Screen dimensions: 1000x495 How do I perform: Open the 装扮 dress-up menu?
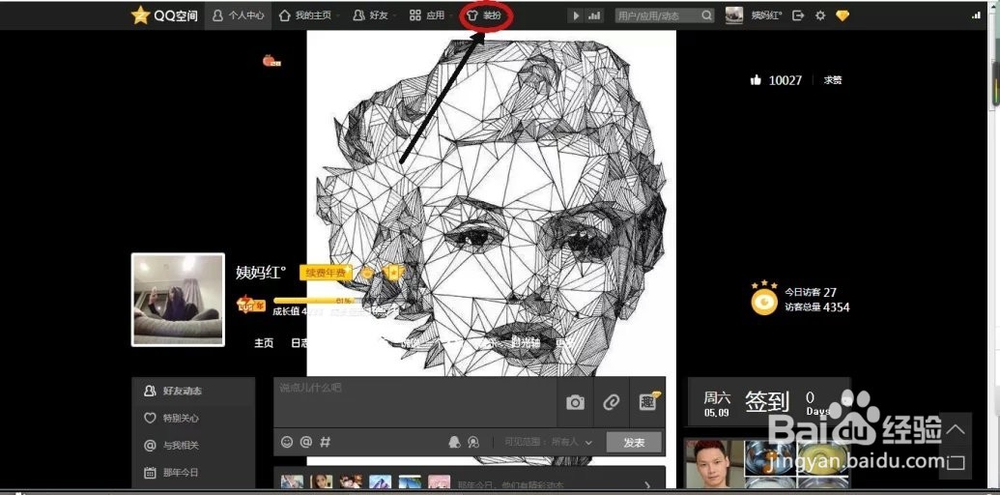point(486,16)
